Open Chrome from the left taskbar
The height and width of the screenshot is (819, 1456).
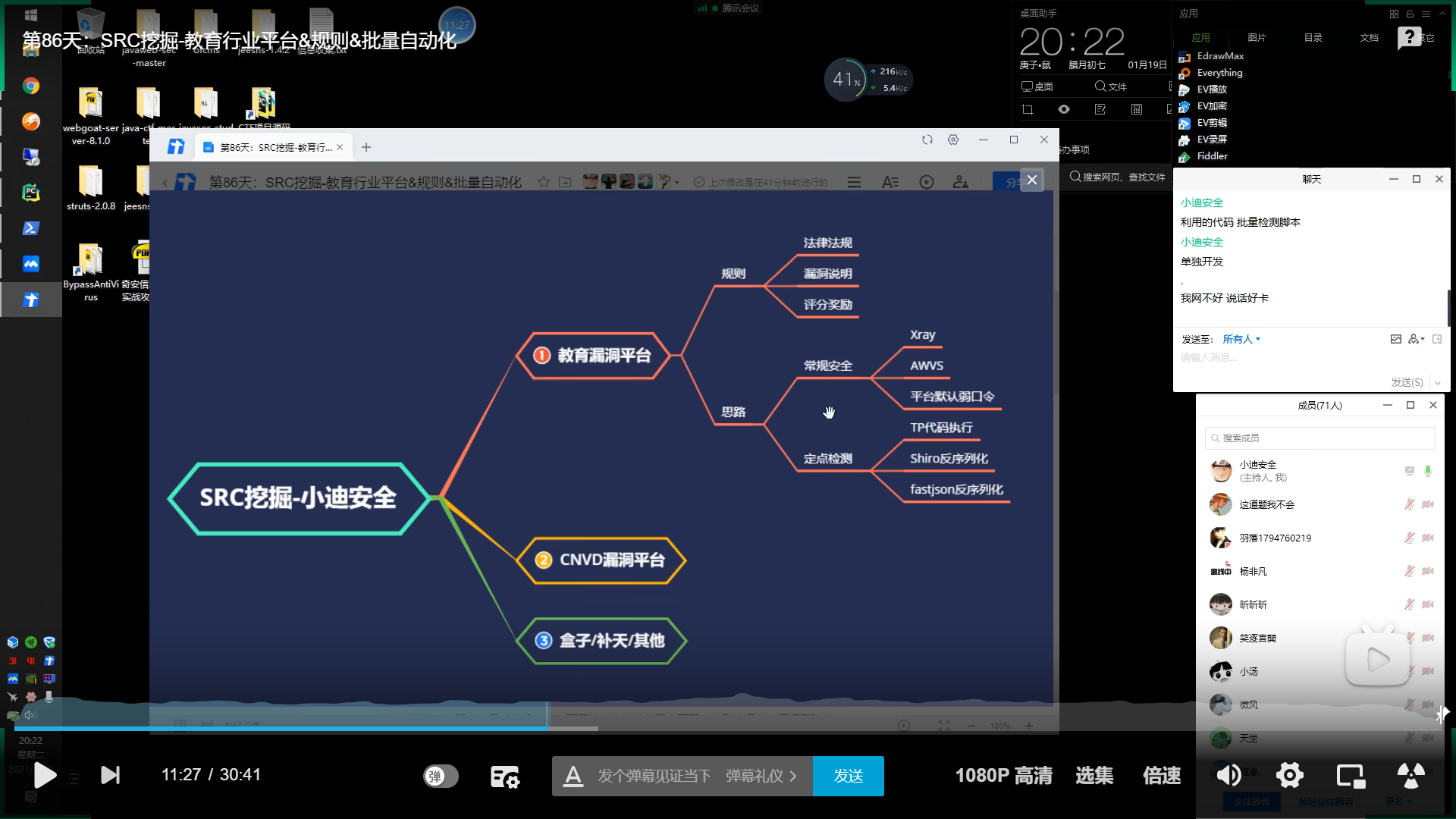point(31,86)
